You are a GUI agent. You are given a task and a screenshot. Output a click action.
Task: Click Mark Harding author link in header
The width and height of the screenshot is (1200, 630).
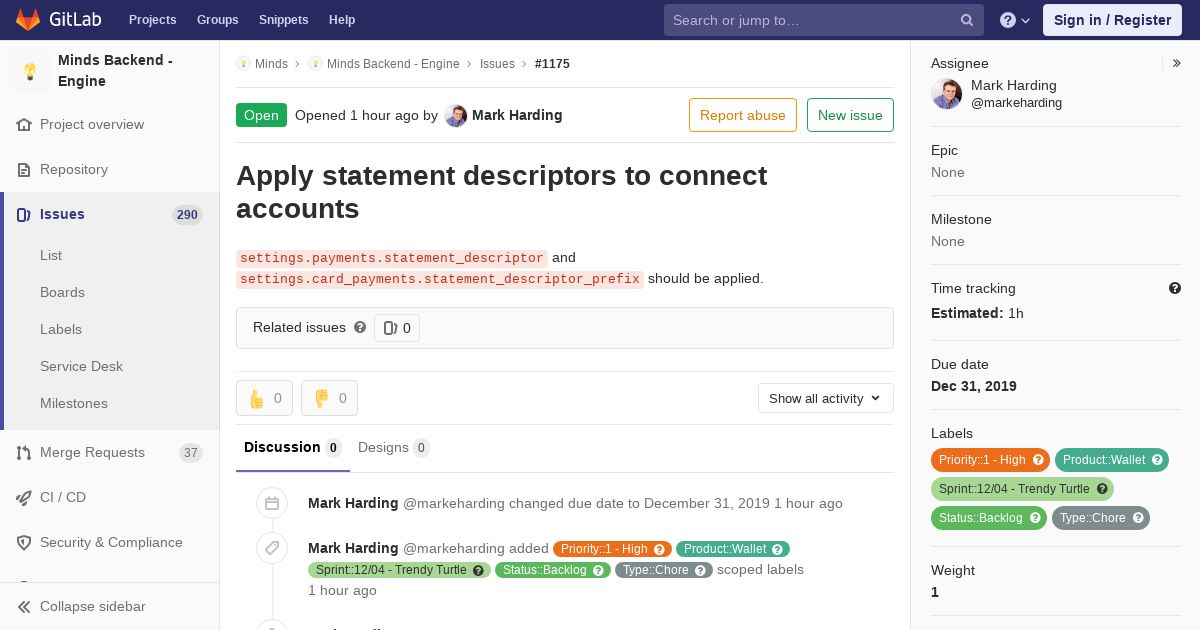517,116
